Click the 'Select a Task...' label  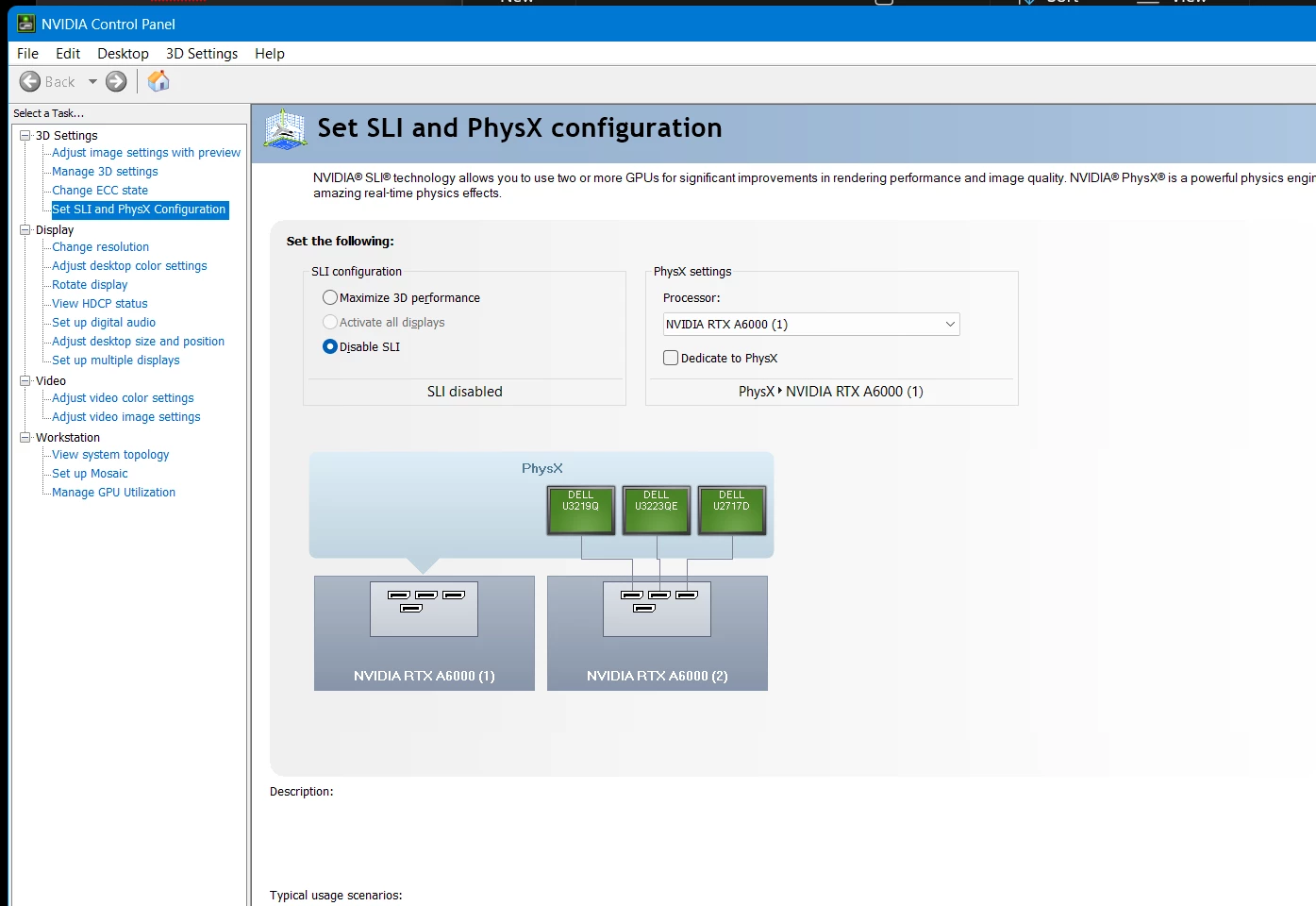click(48, 113)
